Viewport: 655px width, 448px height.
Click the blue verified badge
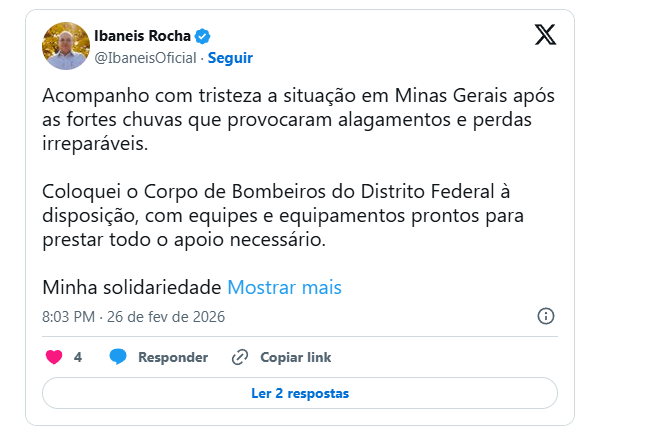(x=202, y=37)
